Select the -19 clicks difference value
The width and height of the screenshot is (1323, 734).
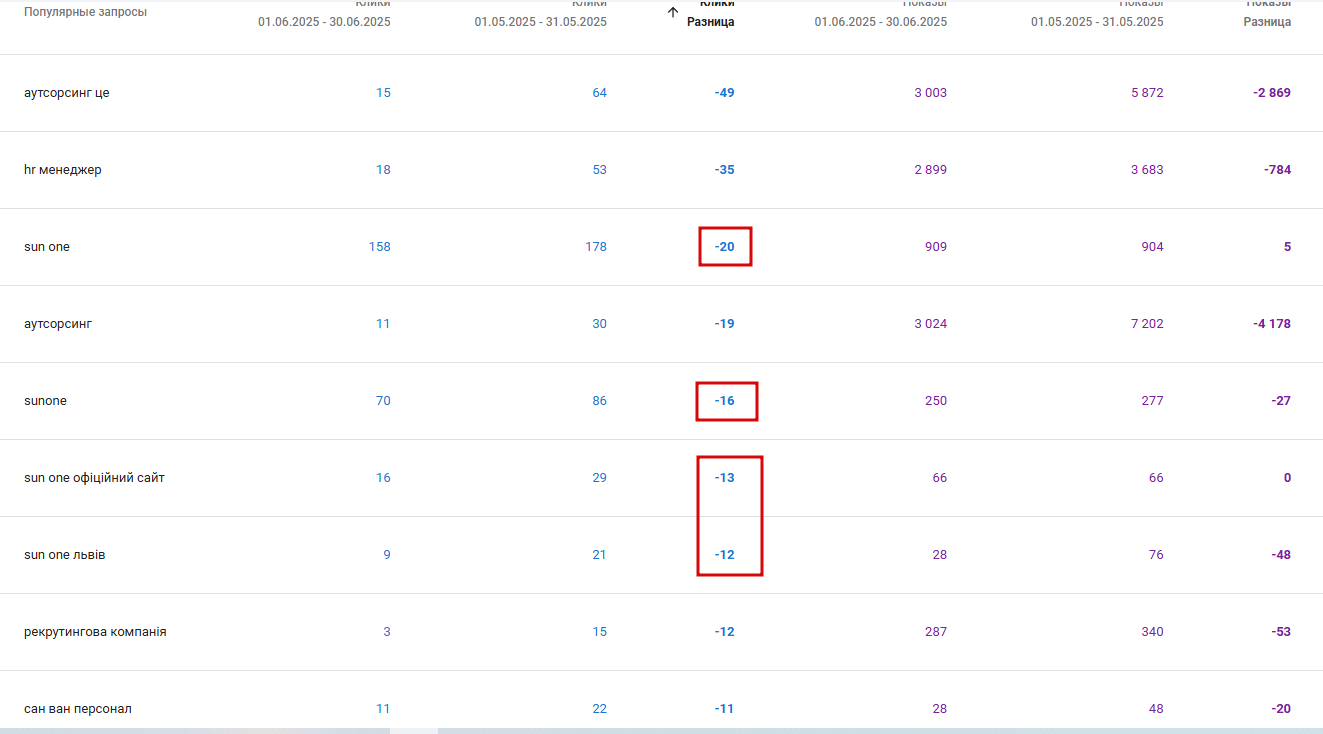pyautogui.click(x=724, y=324)
